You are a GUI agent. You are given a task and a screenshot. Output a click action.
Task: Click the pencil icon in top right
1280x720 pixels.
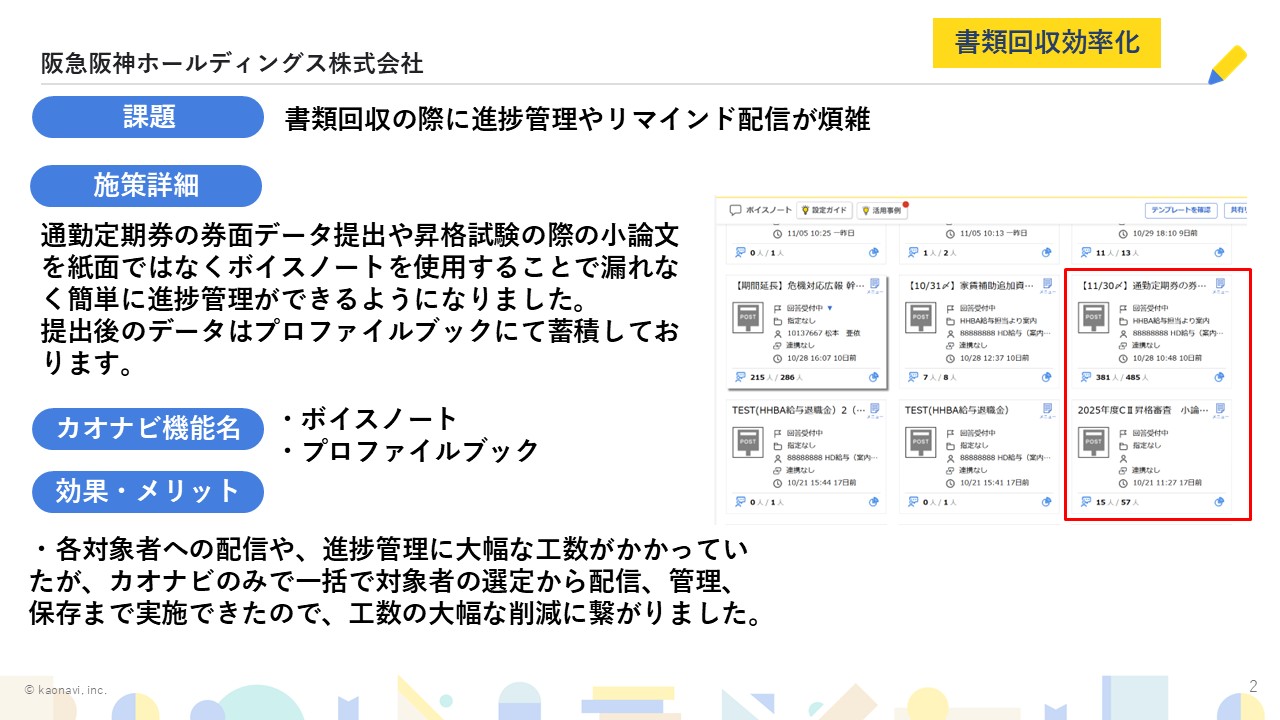(1226, 64)
